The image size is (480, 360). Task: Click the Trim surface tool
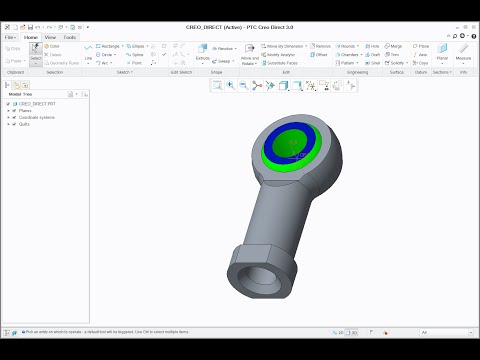click(392, 54)
